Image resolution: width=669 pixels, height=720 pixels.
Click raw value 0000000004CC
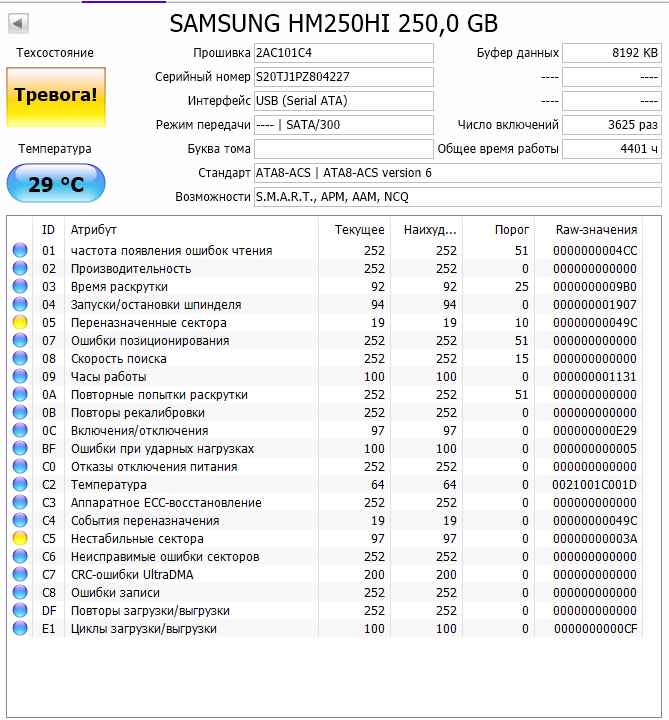[x=595, y=250]
